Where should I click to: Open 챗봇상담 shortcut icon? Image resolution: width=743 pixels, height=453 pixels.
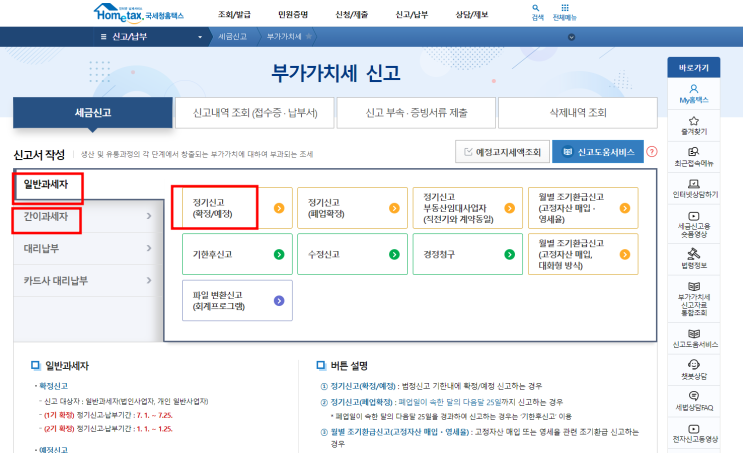pos(694,364)
